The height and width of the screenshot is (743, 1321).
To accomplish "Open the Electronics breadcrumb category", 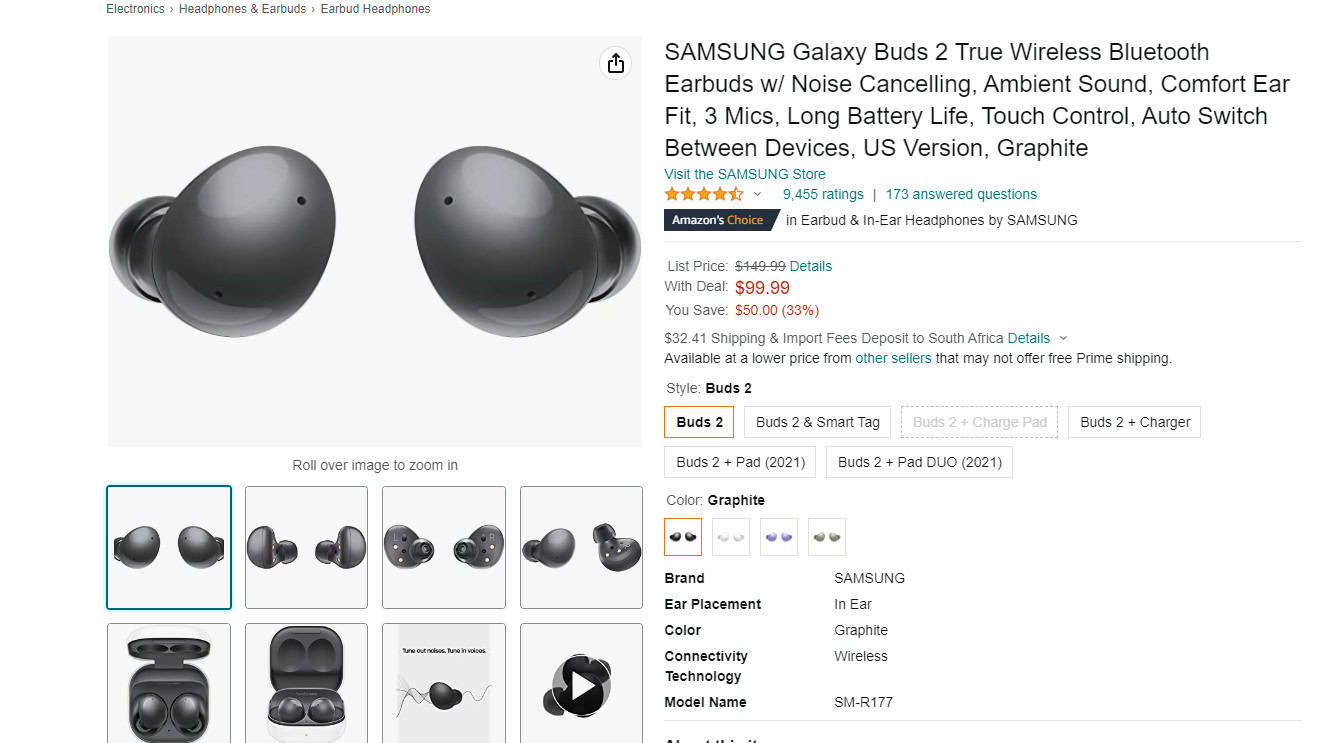I will [135, 9].
